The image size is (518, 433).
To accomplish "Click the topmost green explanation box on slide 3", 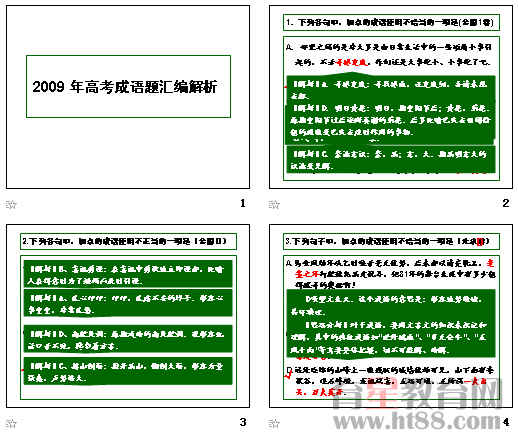I will (x=128, y=274).
